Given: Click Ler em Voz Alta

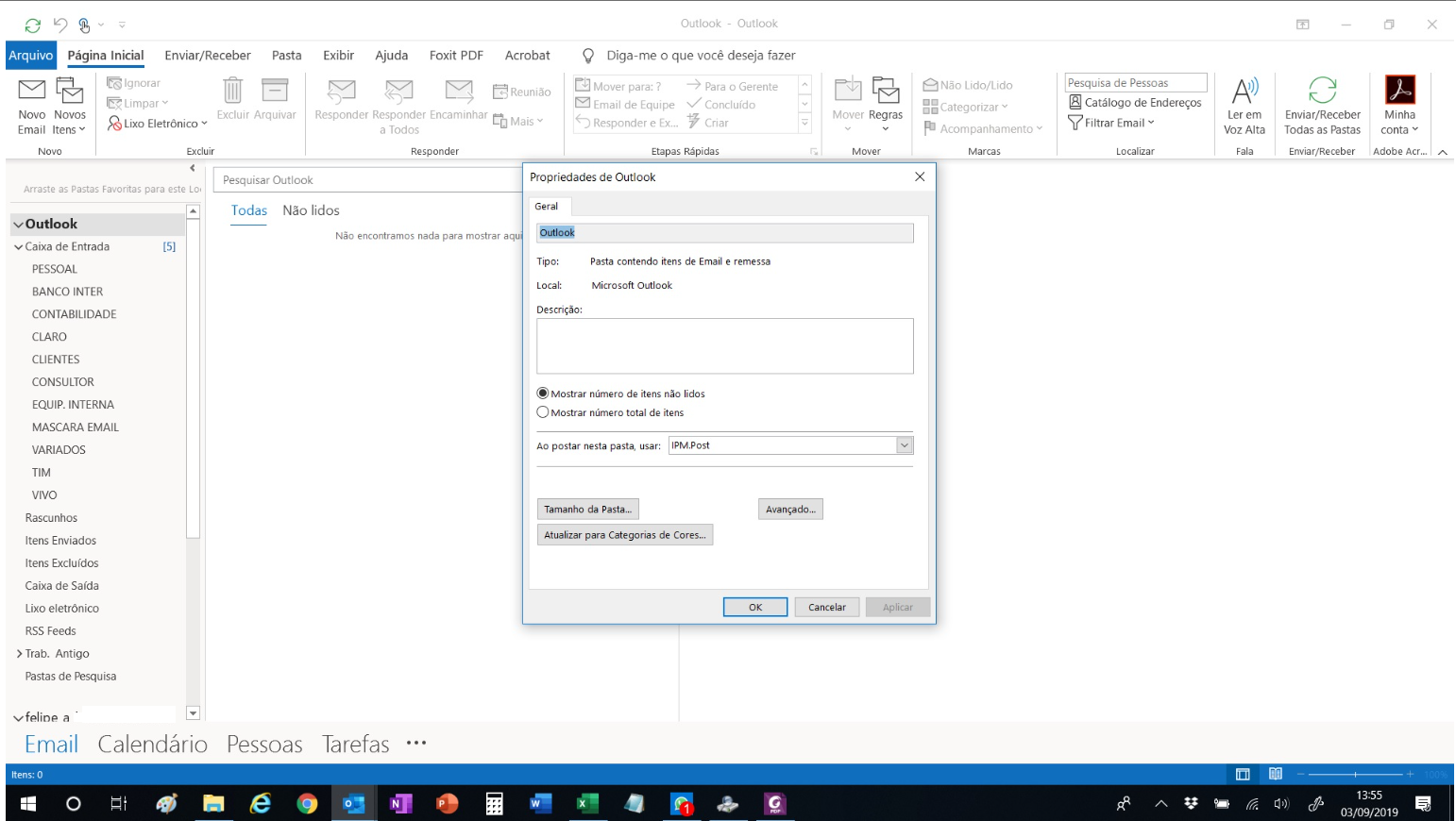Looking at the screenshot, I should [x=1244, y=107].
